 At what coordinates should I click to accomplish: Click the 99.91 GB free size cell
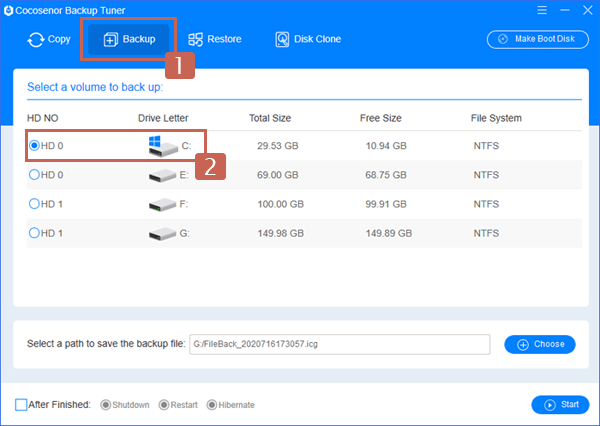386,204
